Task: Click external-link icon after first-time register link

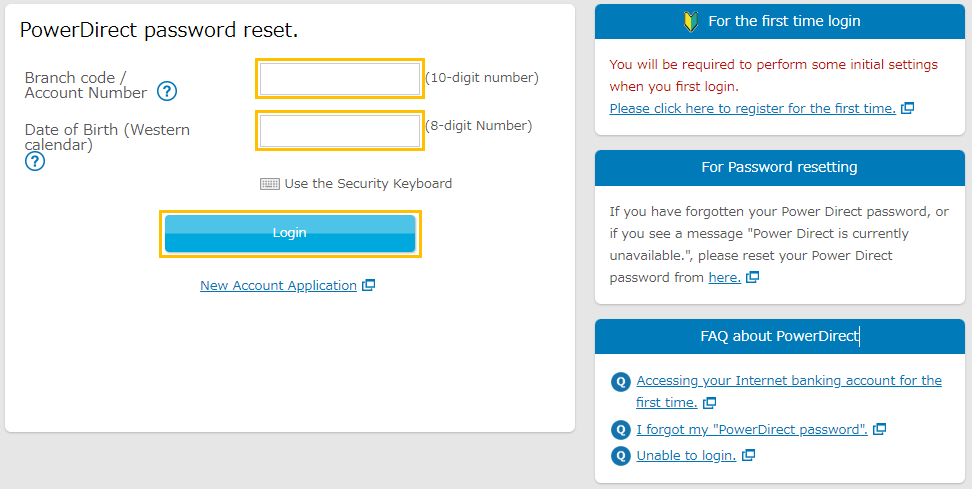Action: pos(908,108)
